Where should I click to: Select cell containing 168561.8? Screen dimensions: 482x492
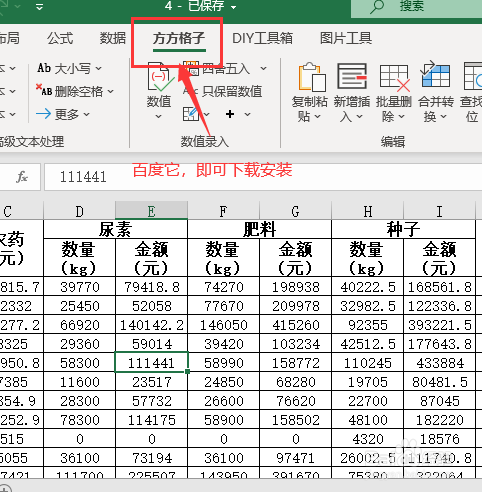tap(439, 287)
